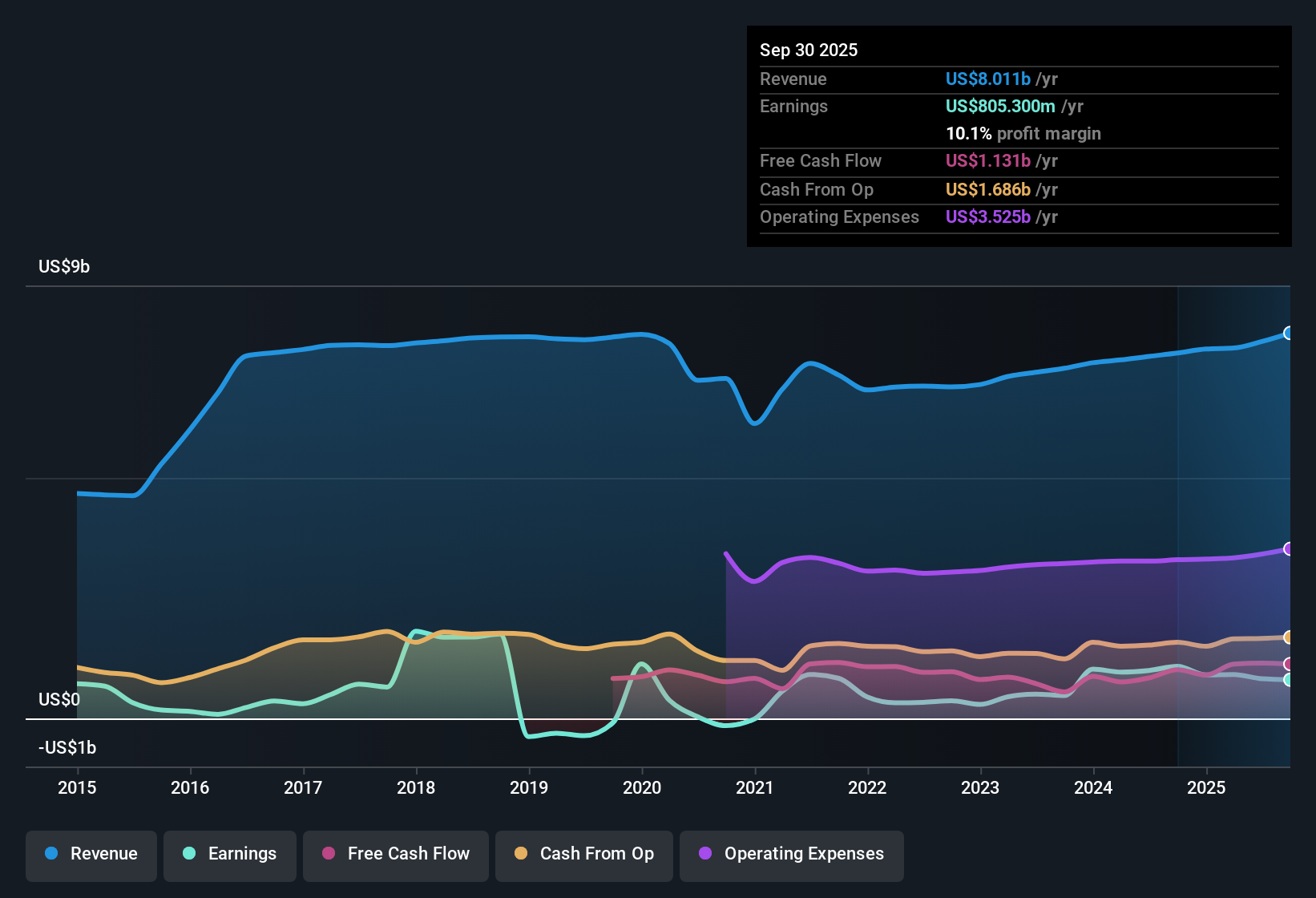The width and height of the screenshot is (1316, 898).
Task: Click the US$8.011b Revenue value
Action: 987,79
